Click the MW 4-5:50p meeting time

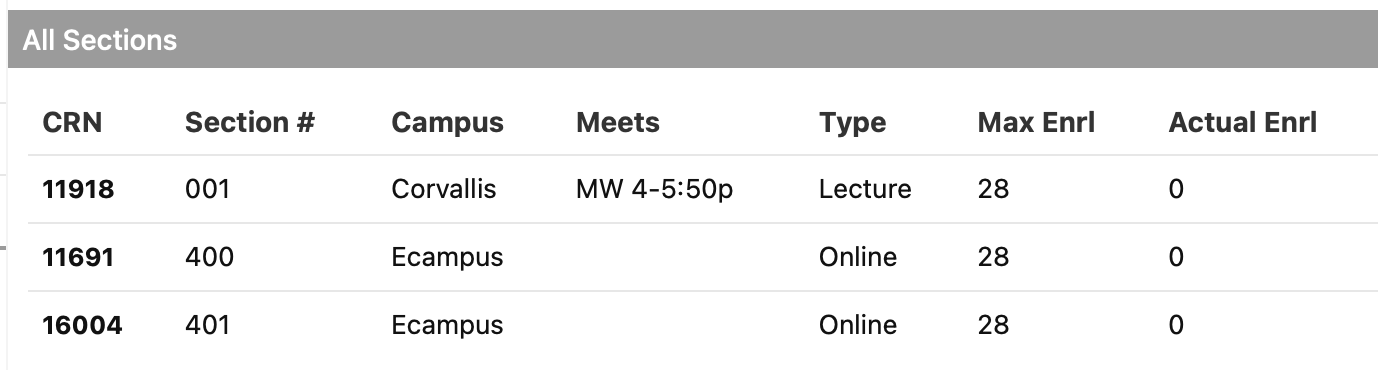point(655,189)
